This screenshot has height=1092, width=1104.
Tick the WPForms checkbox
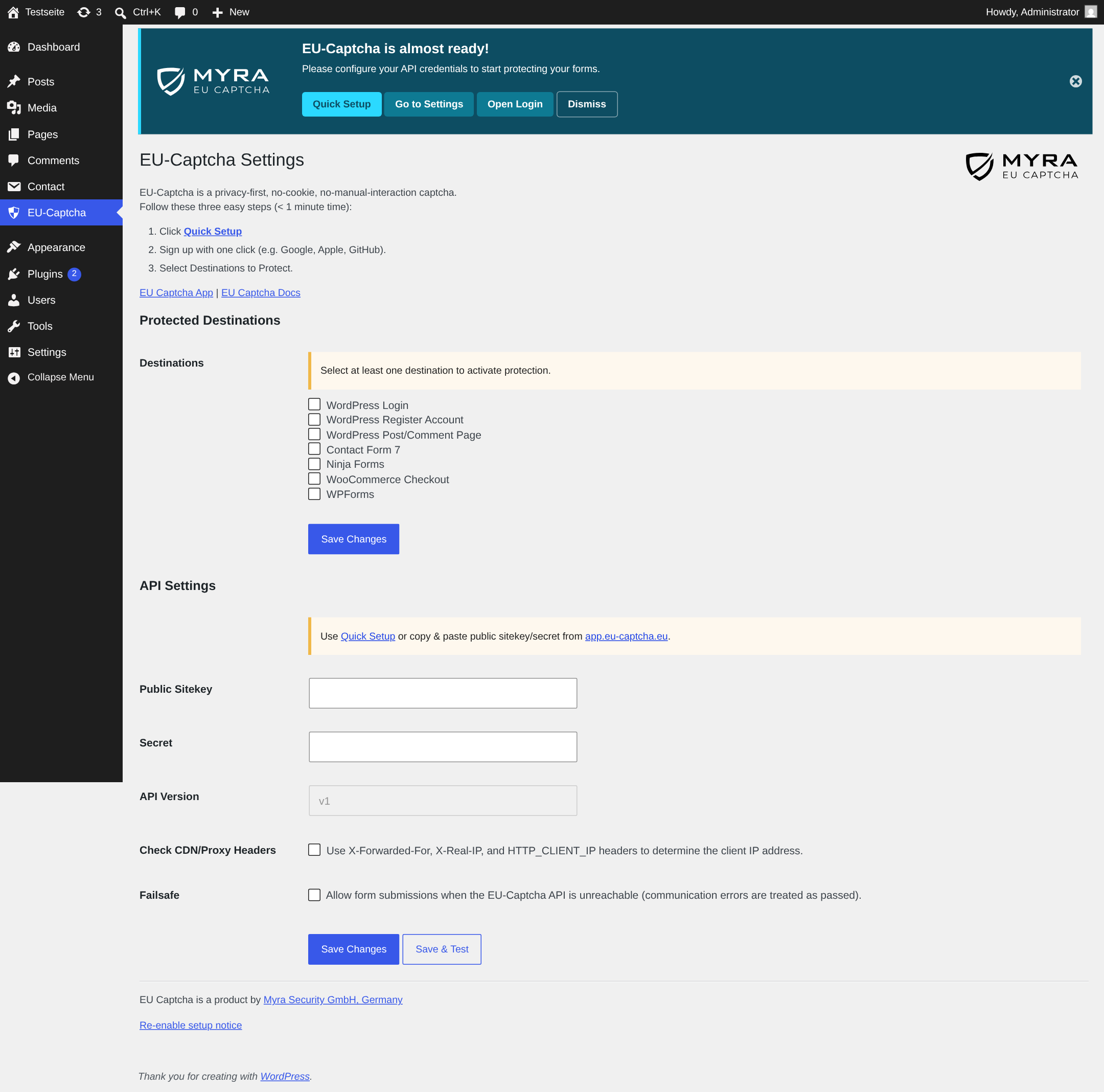pyautogui.click(x=314, y=494)
